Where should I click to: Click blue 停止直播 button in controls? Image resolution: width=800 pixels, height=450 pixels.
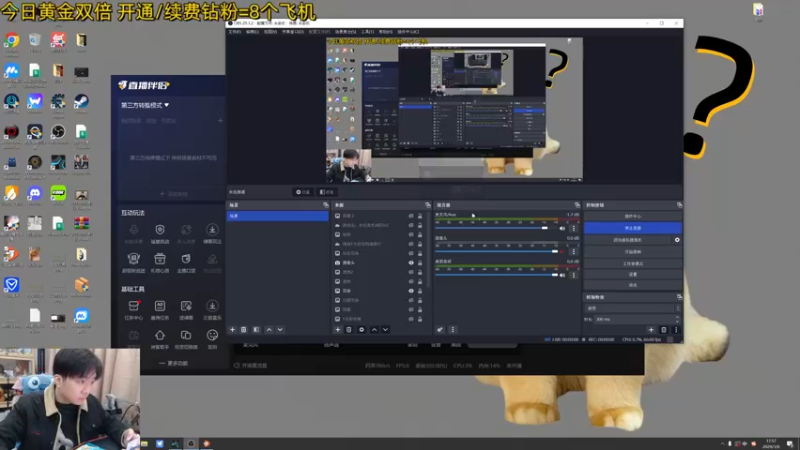pyautogui.click(x=633, y=228)
